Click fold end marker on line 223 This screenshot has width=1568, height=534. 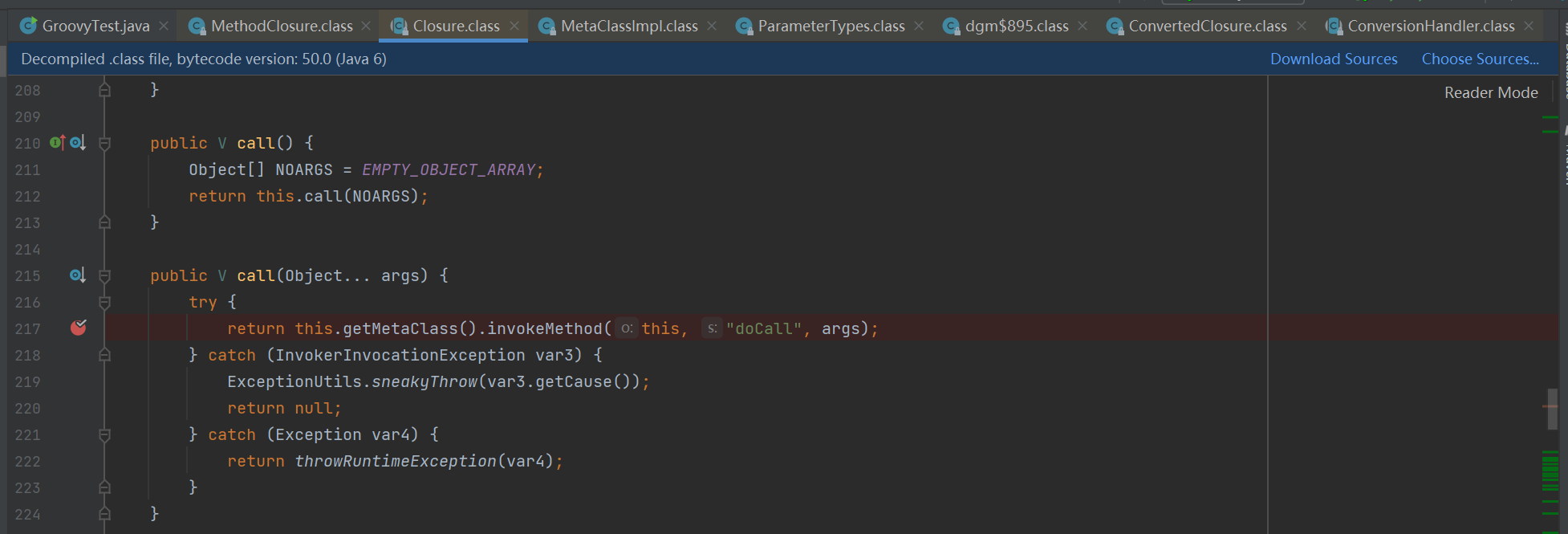(104, 487)
